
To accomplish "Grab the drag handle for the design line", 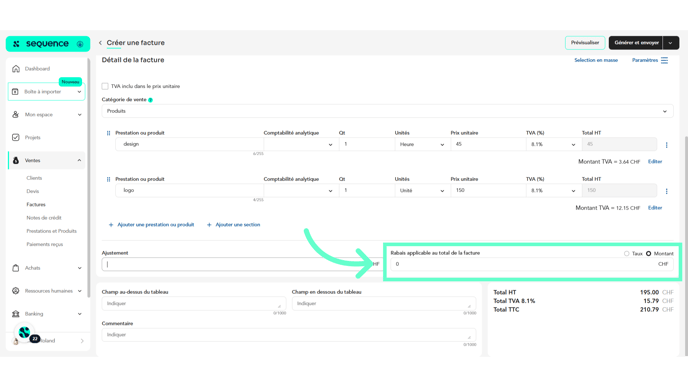I will [x=108, y=133].
